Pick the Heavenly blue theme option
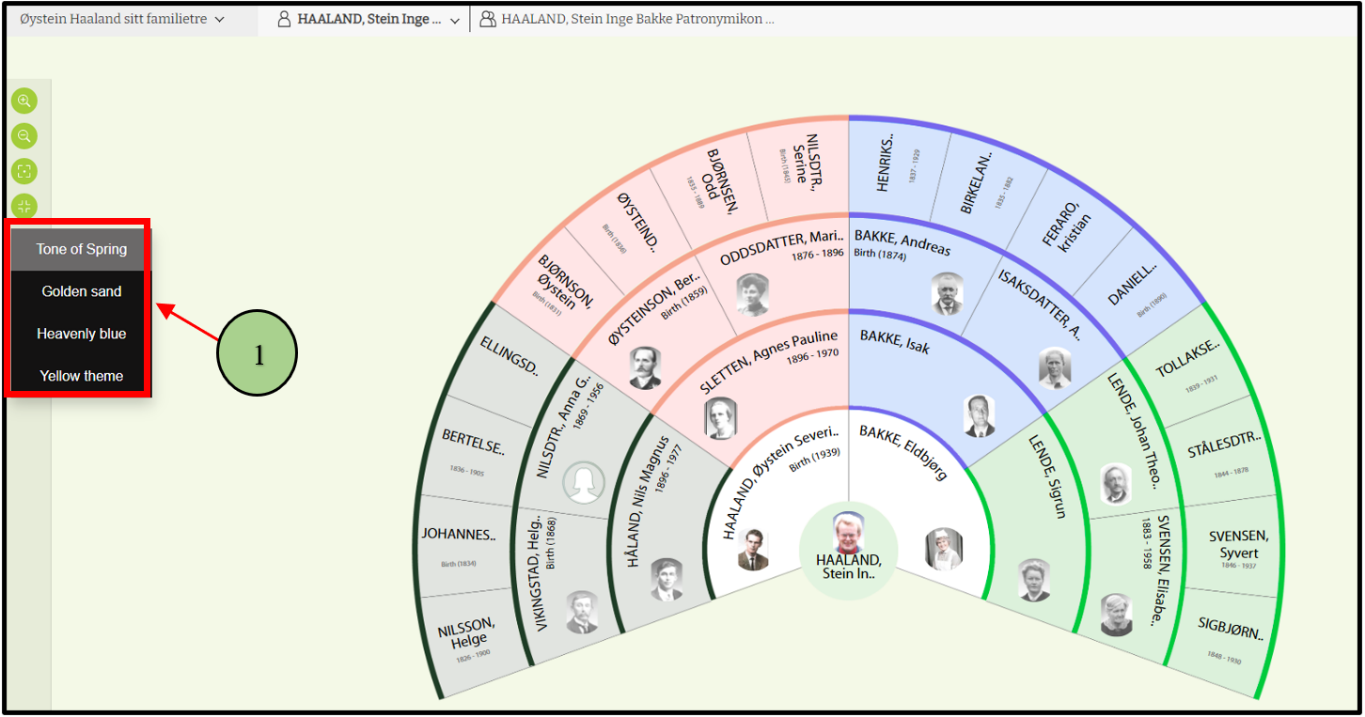Viewport: 1365px width, 717px height. coord(81,333)
